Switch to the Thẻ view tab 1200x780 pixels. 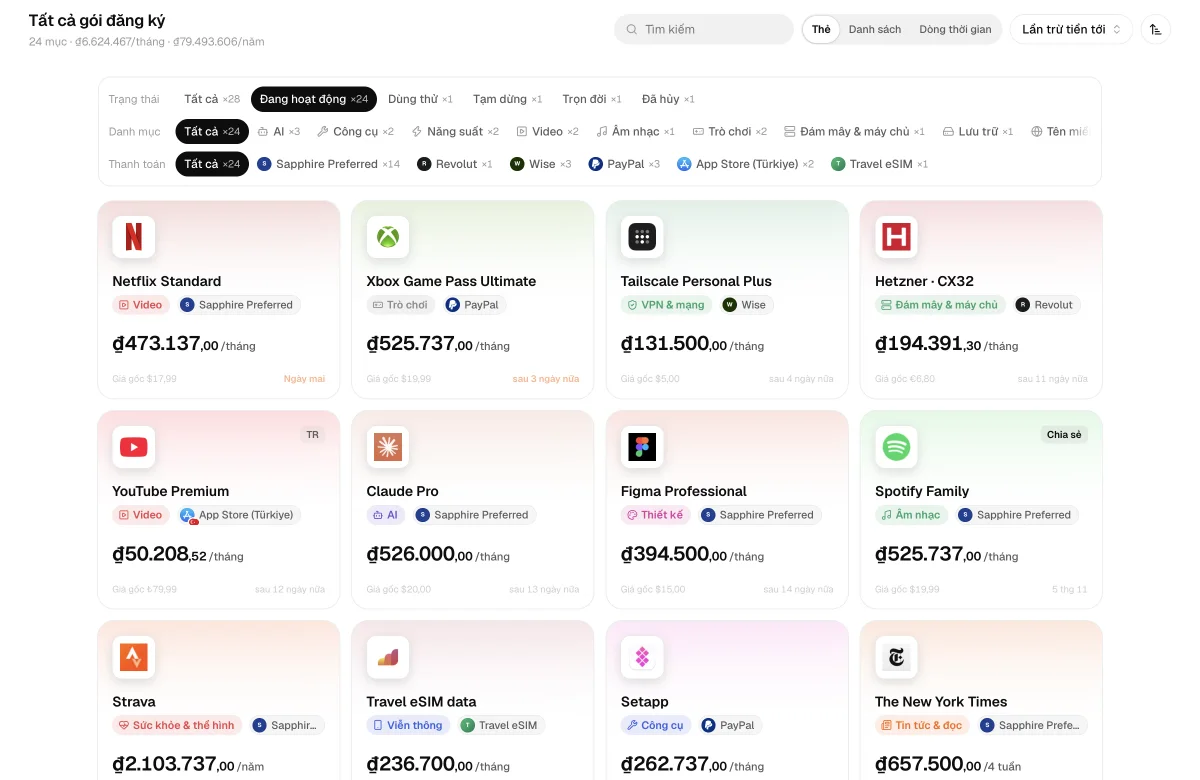(x=821, y=29)
